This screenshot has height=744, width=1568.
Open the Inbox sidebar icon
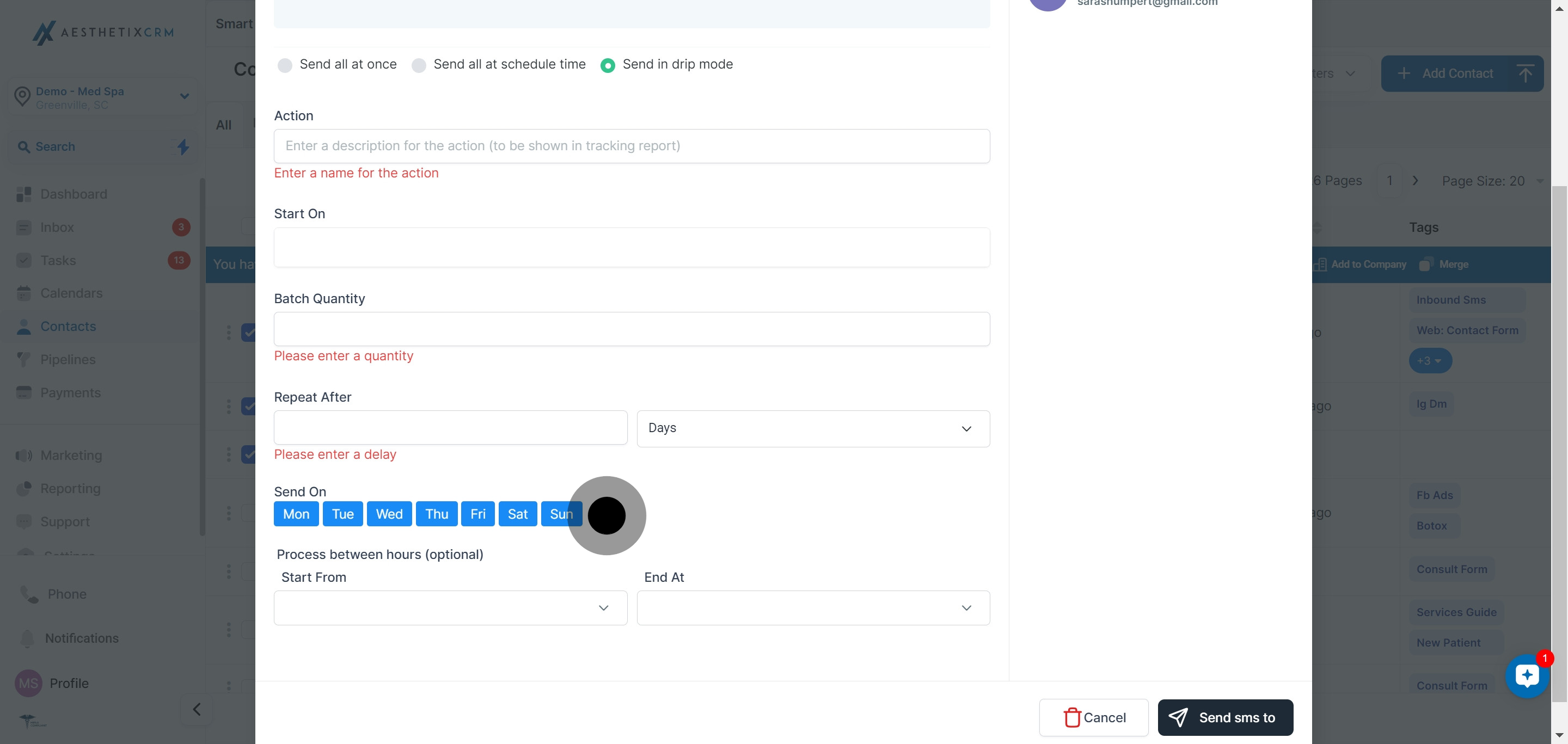pos(24,227)
